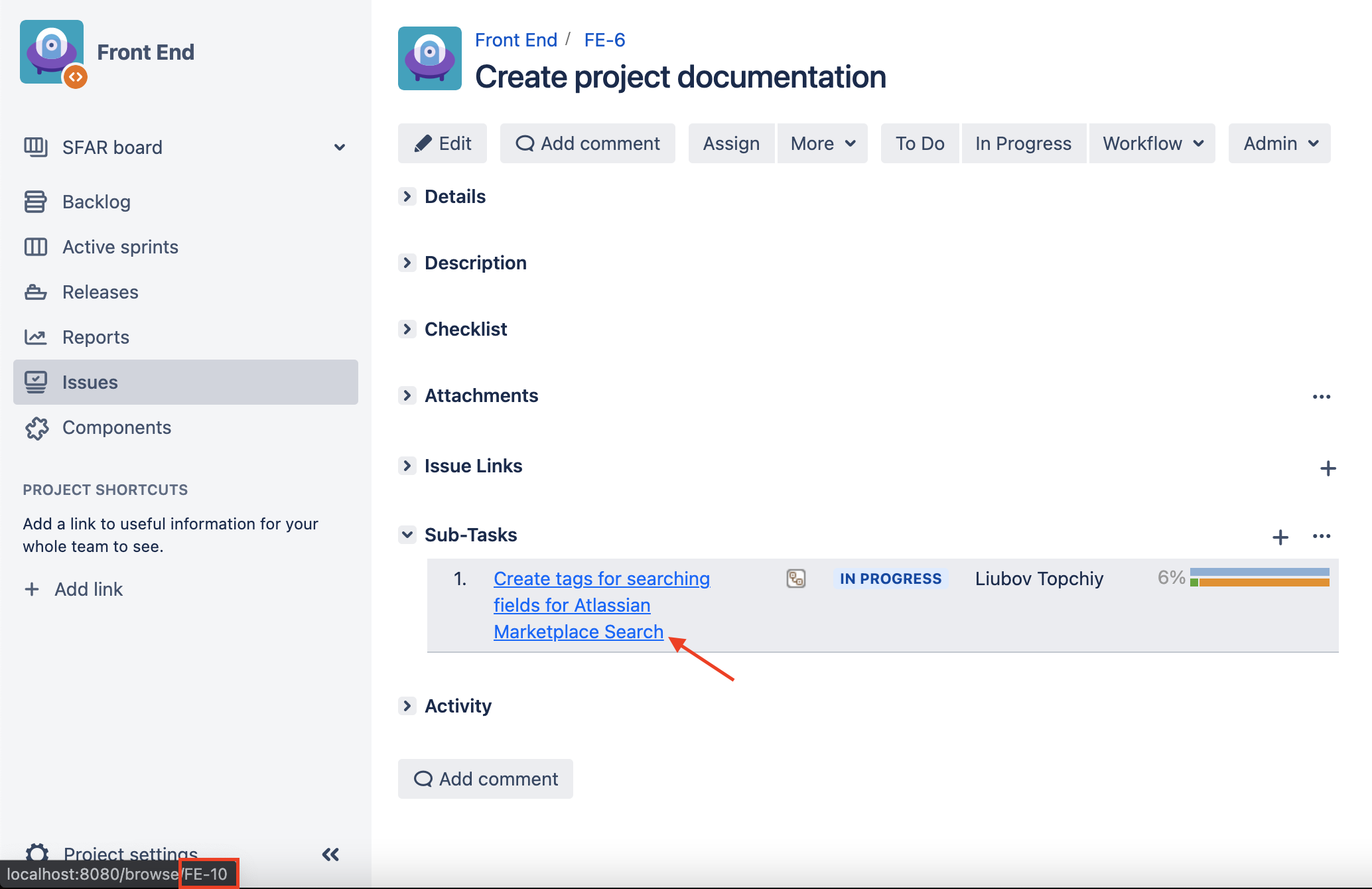Collapse the Sub-Tasks section
This screenshot has height=889, width=1372.
[x=407, y=535]
